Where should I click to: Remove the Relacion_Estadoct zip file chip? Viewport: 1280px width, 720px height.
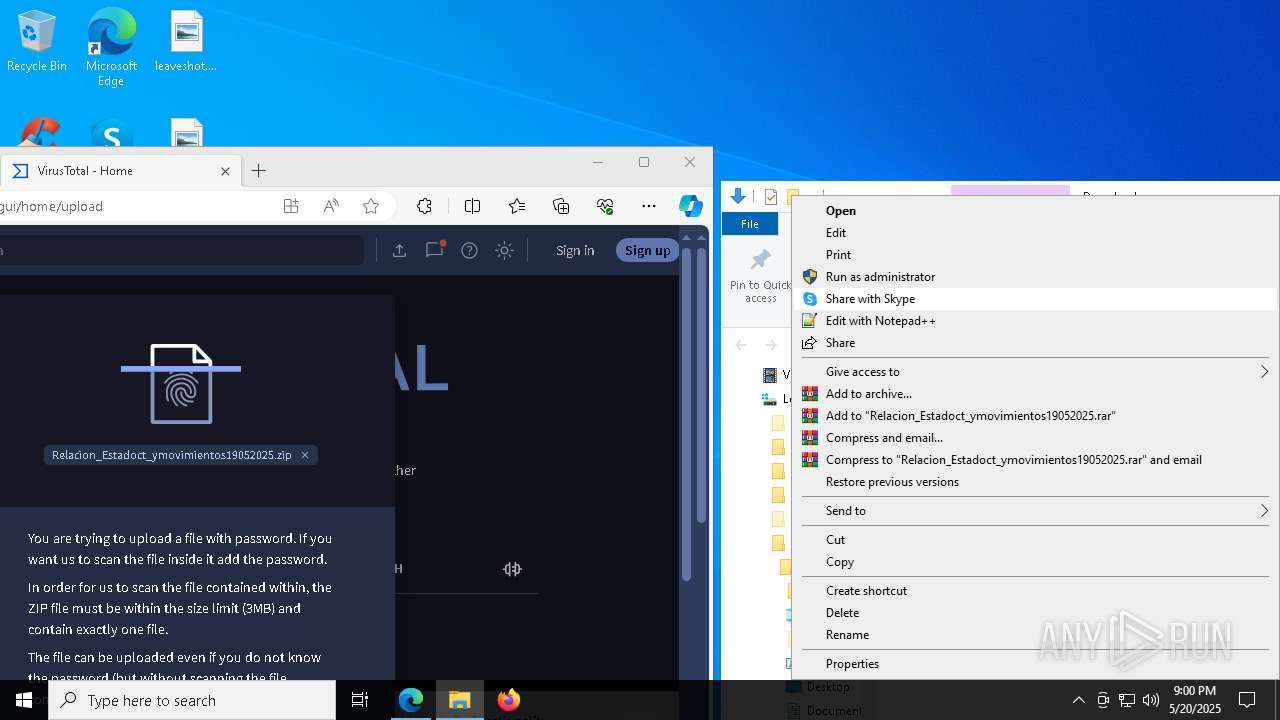pyautogui.click(x=305, y=455)
